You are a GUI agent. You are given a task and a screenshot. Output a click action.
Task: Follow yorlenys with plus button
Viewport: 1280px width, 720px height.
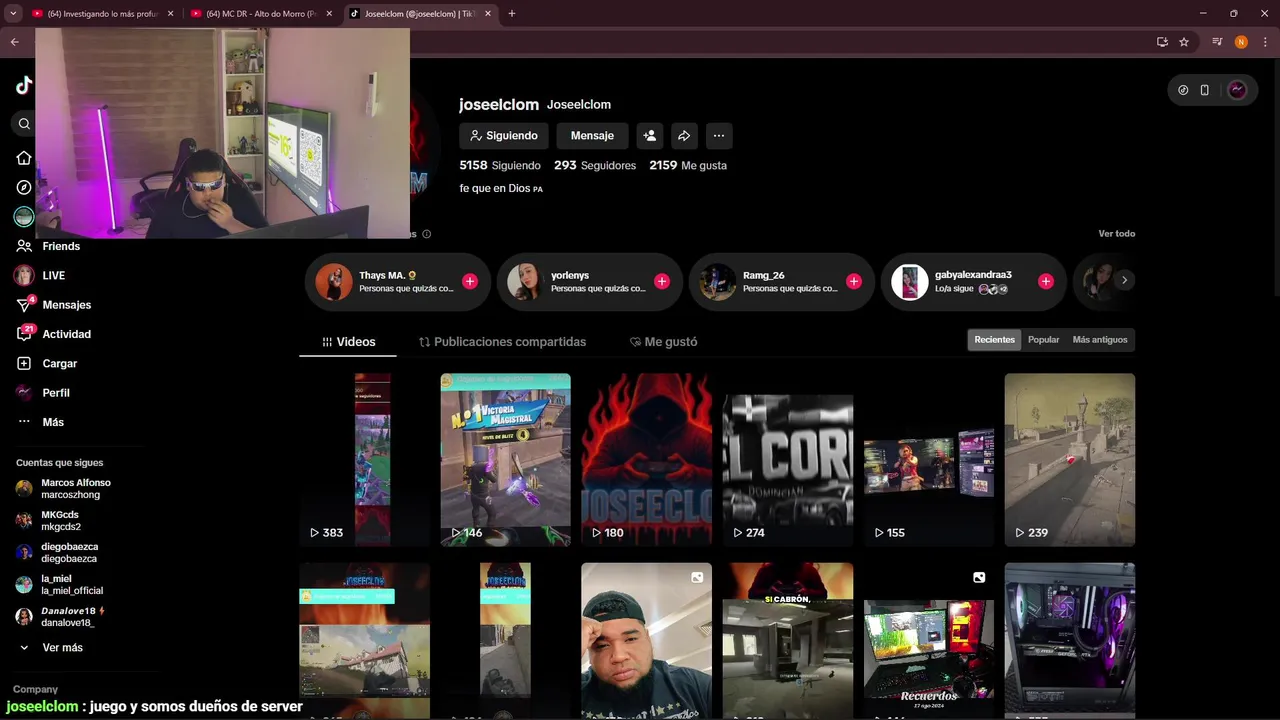pyautogui.click(x=662, y=282)
